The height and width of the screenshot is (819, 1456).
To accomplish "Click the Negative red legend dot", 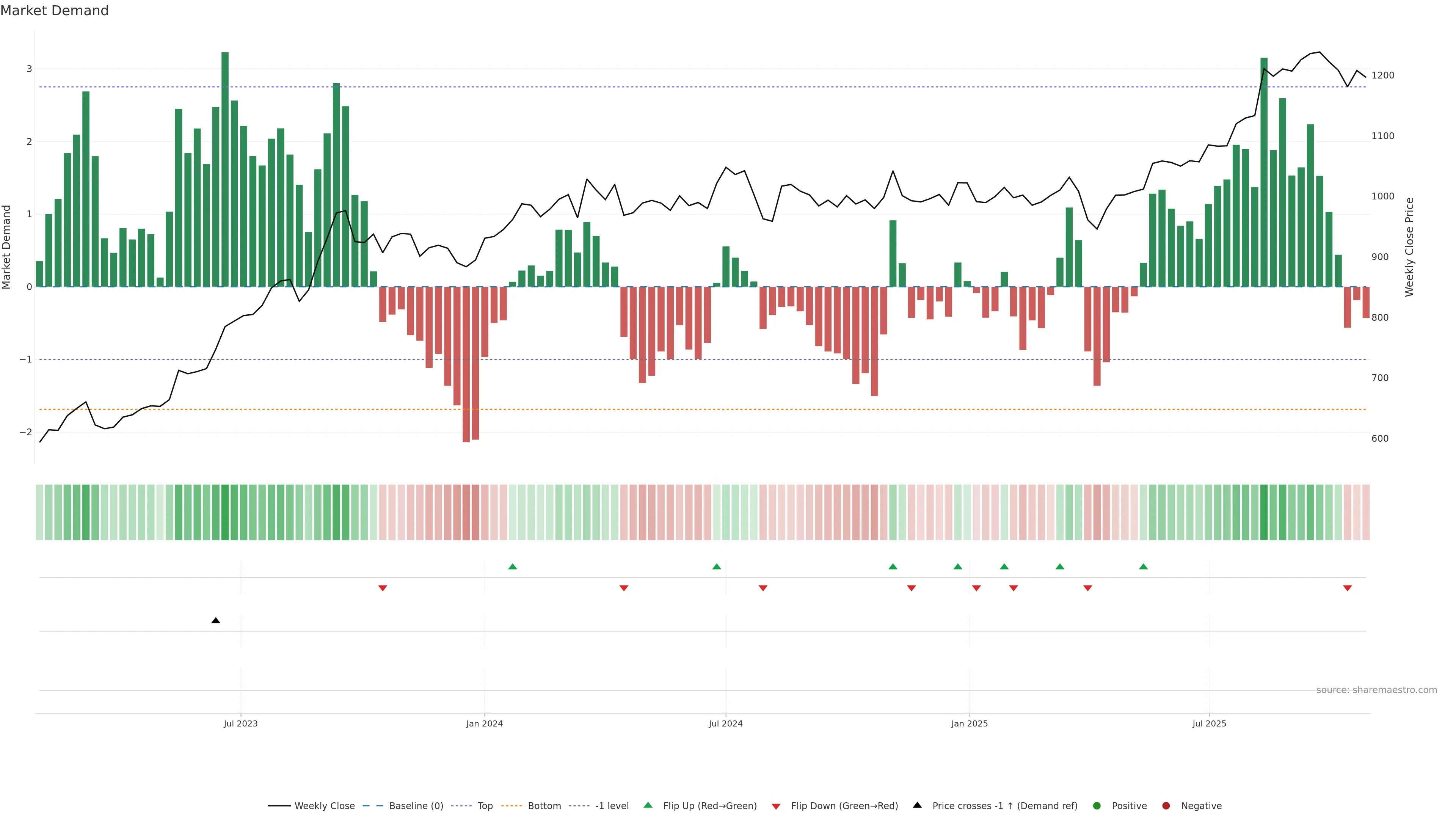I will (1166, 806).
